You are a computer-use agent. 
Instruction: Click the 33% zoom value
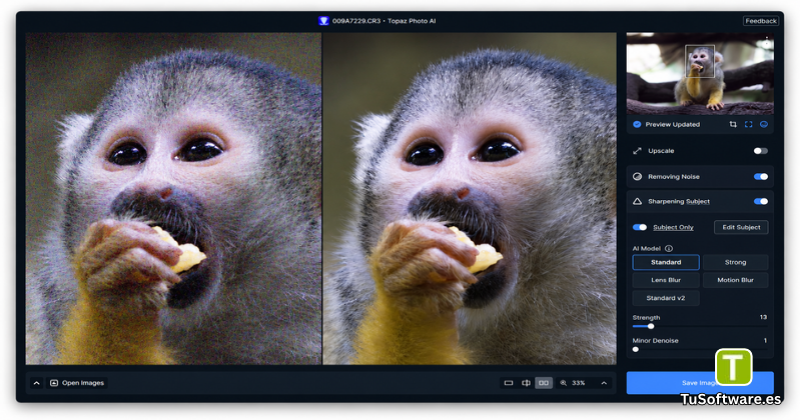pyautogui.click(x=578, y=383)
